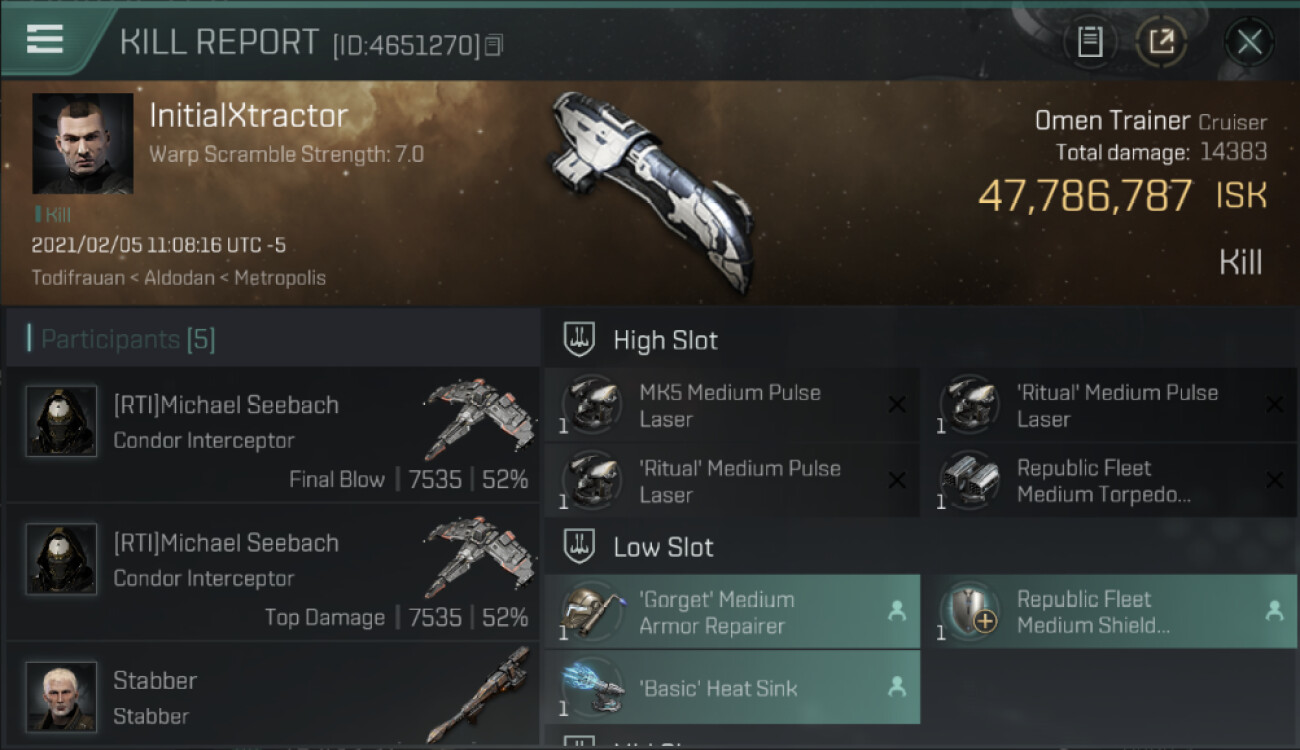Image resolution: width=1300 pixels, height=750 pixels.
Task: Open the Stabber pilot's portrait
Action: click(x=62, y=696)
